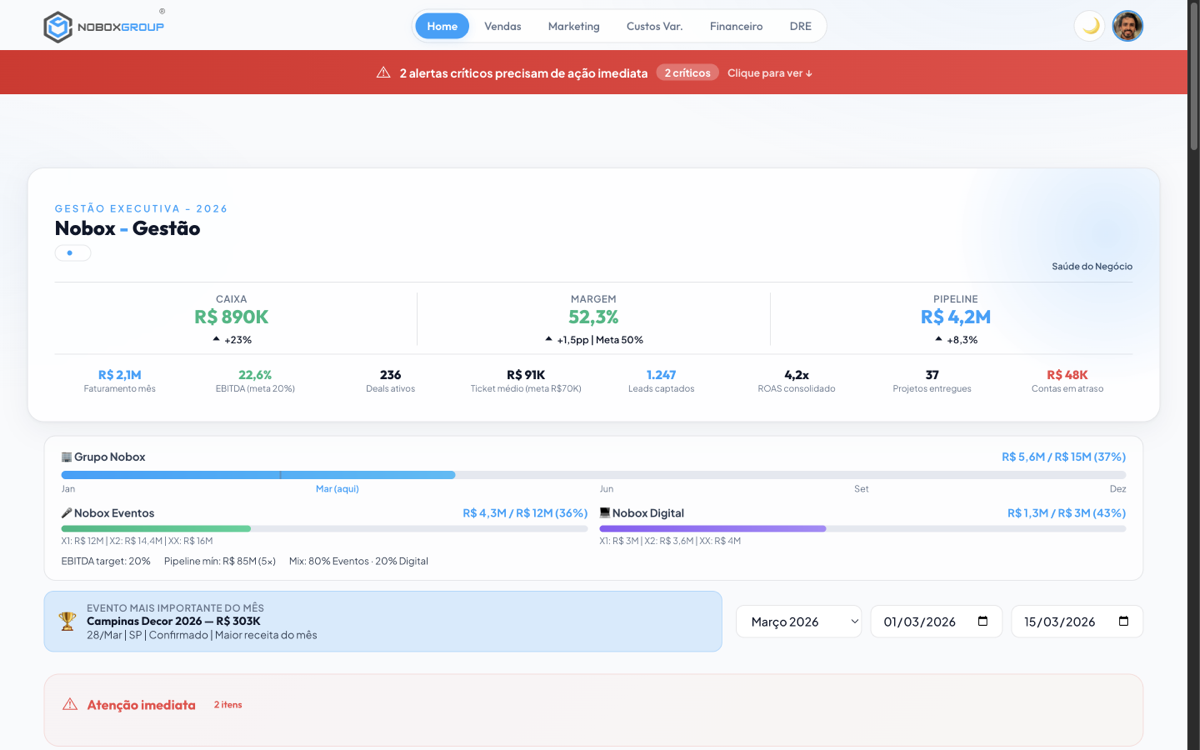1200x750 pixels.
Task: Switch to the Vendas tab
Action: (x=503, y=26)
